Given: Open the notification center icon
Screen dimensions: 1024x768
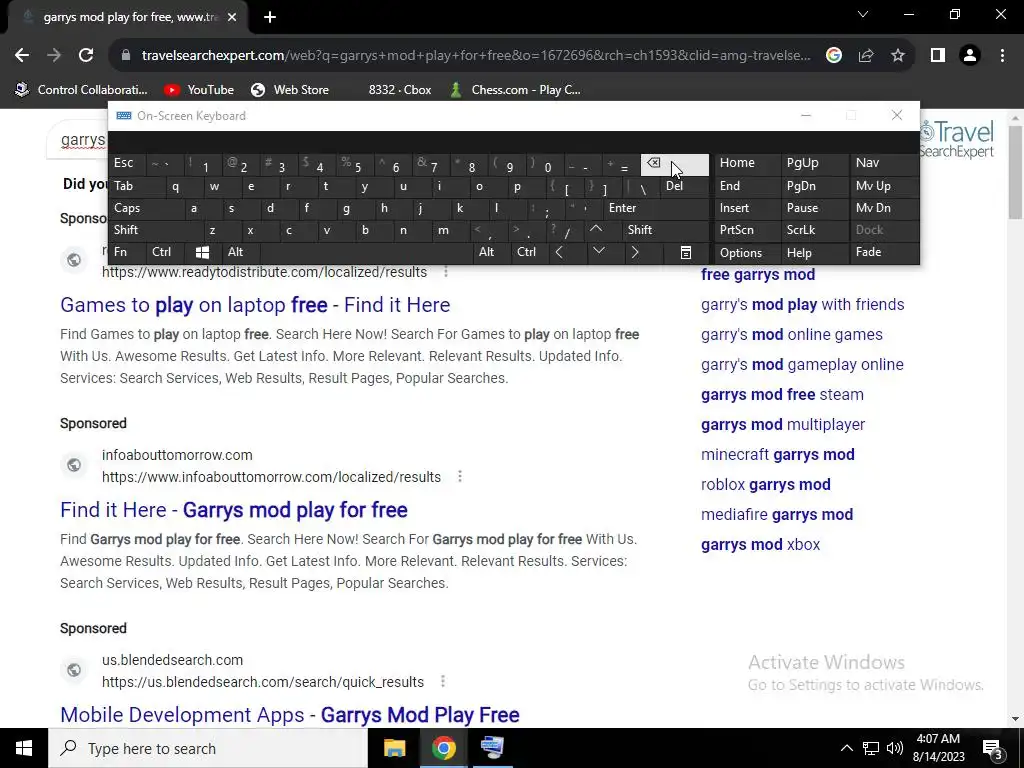Looking at the screenshot, I should 993,748.
